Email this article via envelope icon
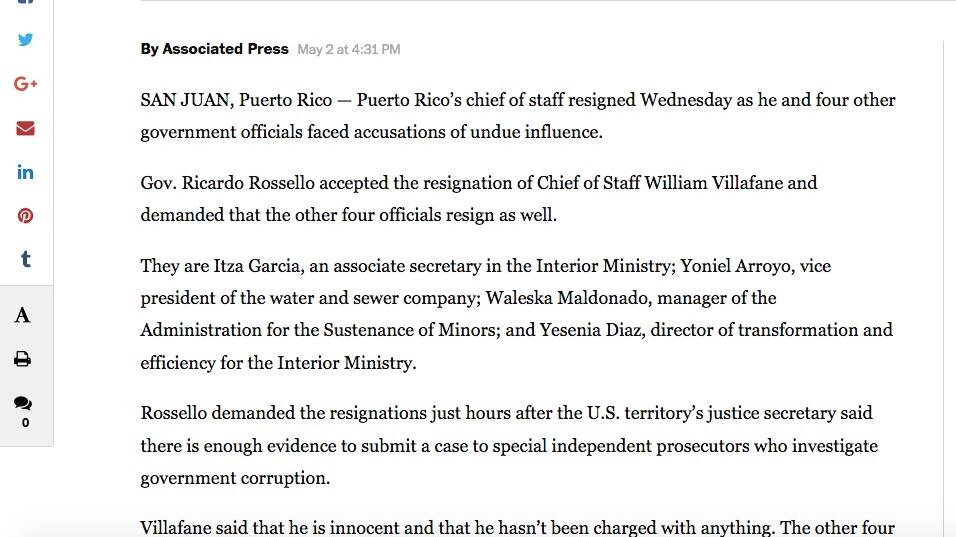 [25, 128]
